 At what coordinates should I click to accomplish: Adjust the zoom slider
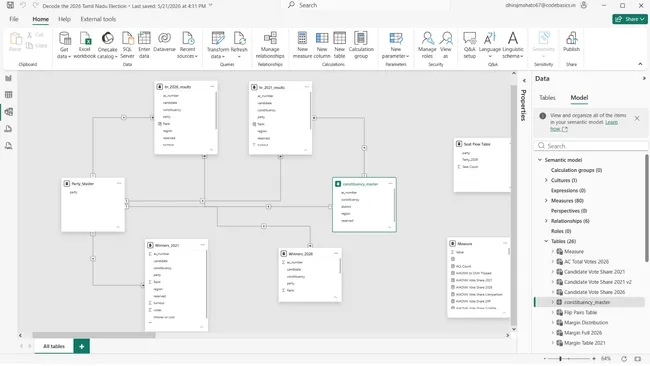click(560, 359)
